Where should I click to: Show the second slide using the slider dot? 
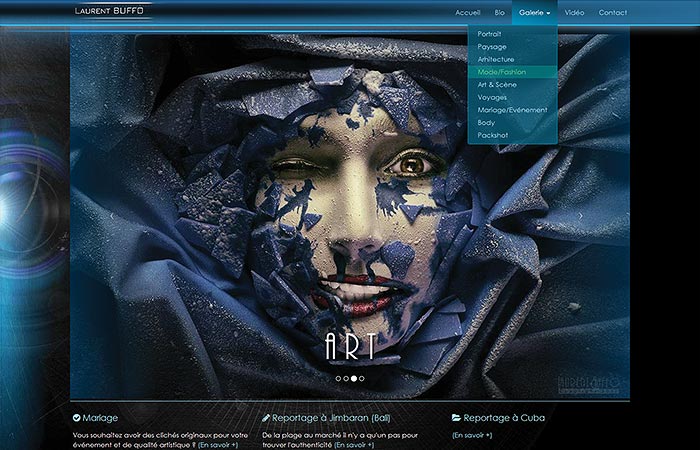[346, 379]
